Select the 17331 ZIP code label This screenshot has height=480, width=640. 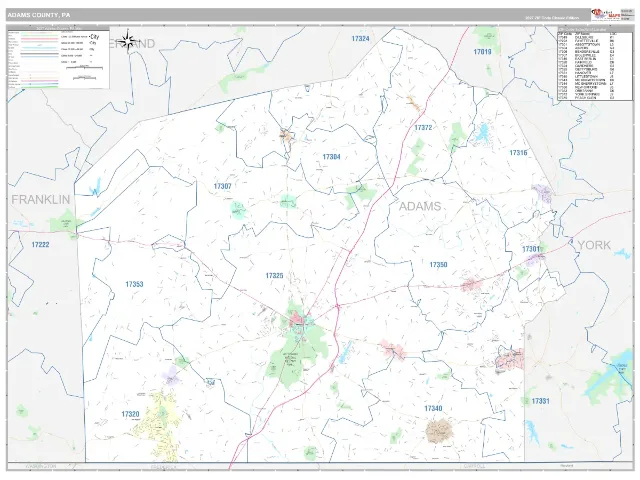point(540,401)
